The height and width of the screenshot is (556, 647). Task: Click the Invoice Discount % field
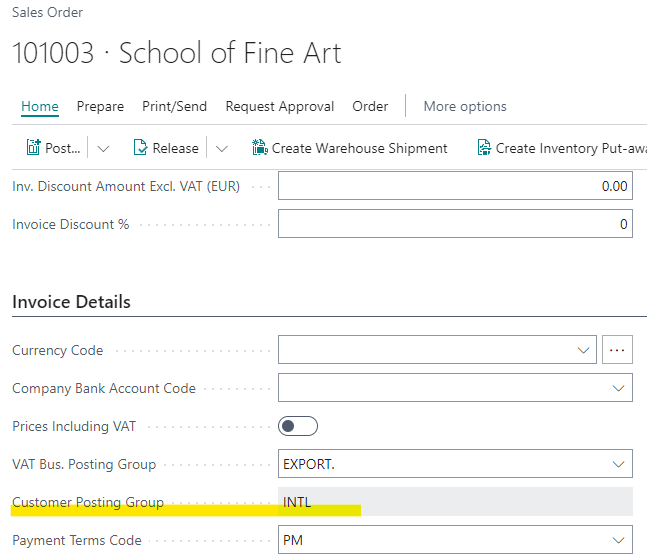pyautogui.click(x=454, y=224)
